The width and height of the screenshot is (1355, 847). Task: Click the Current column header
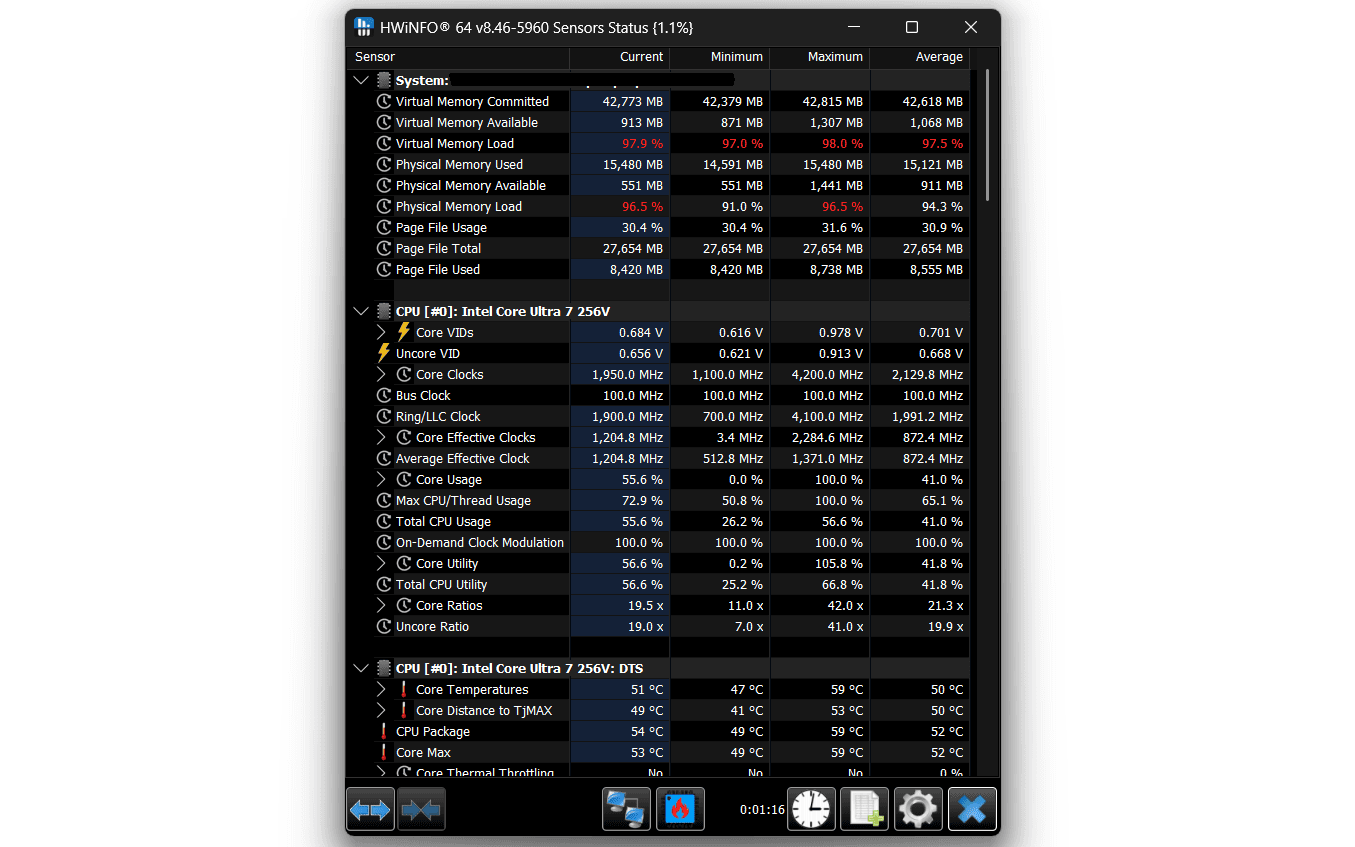coord(620,57)
